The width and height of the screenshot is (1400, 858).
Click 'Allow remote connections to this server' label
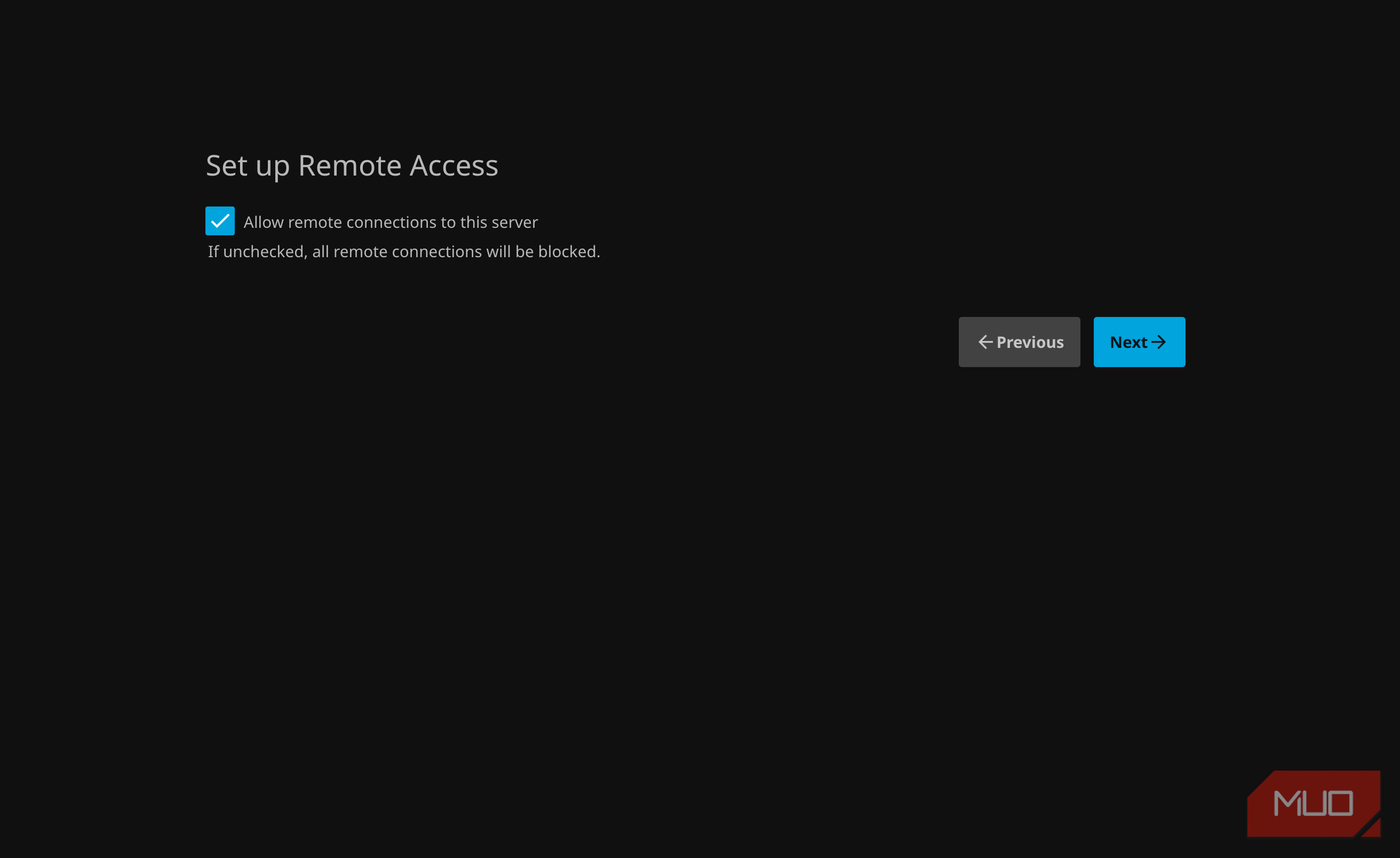[391, 222]
